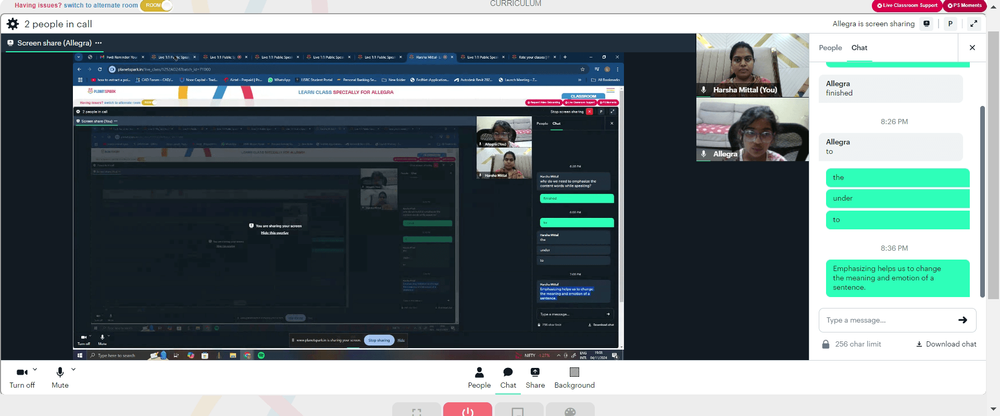Click Windows search box in shared screen taskbar
Viewport: 1000px width, 416px height.
point(117,355)
